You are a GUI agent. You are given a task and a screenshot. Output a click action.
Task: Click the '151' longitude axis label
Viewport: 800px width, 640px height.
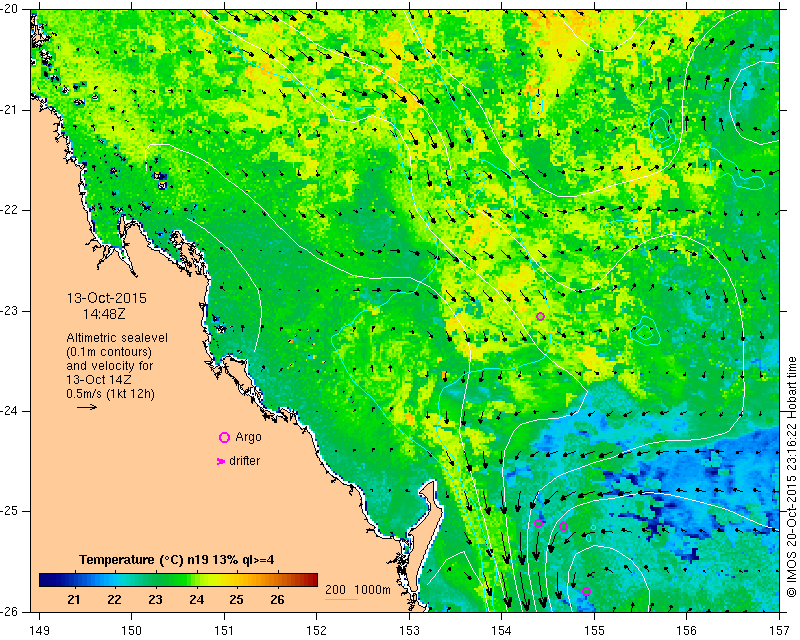click(x=224, y=631)
